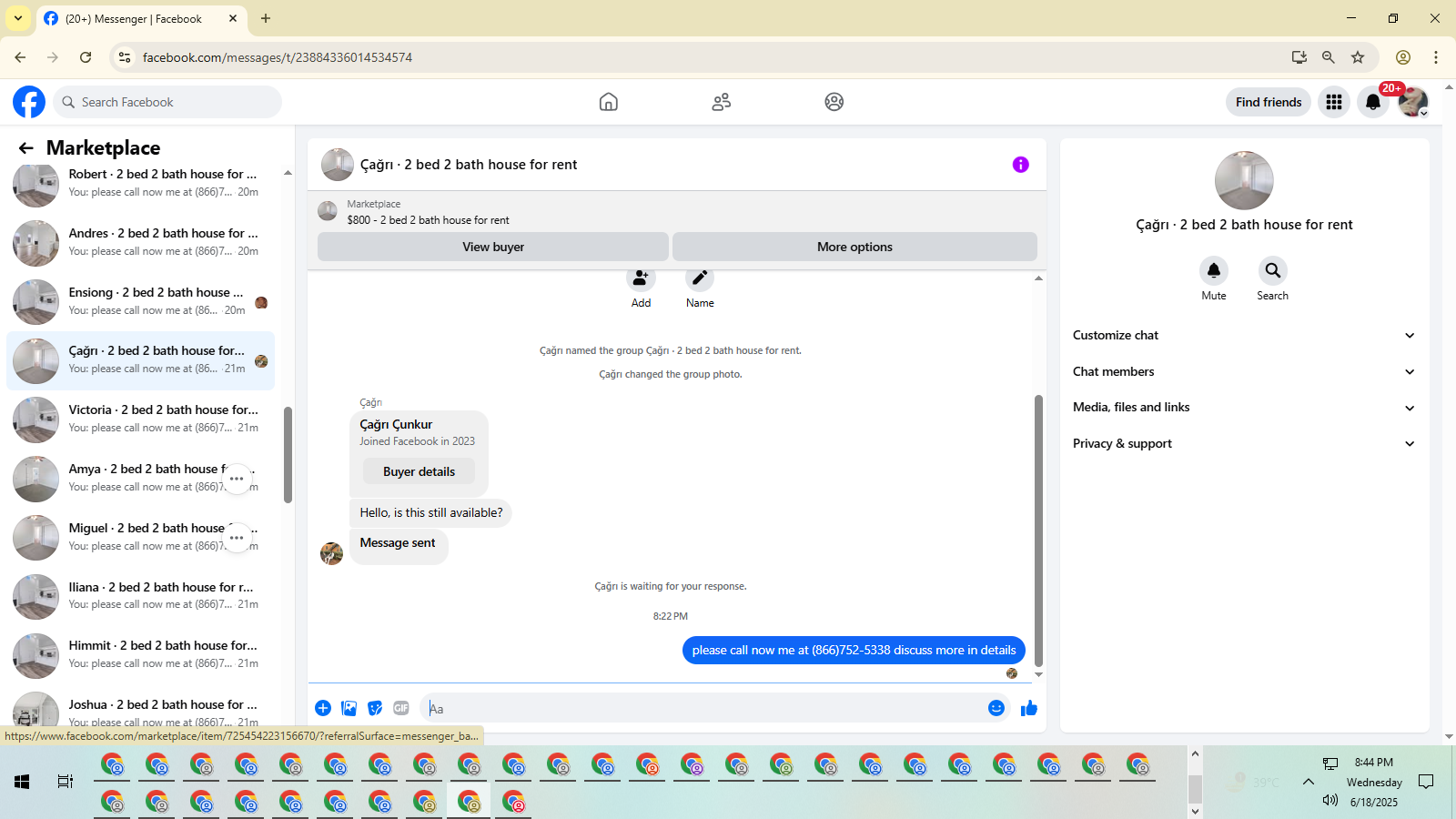Mute the conversation bell icon
The width and height of the screenshot is (1456, 819).
(x=1214, y=270)
